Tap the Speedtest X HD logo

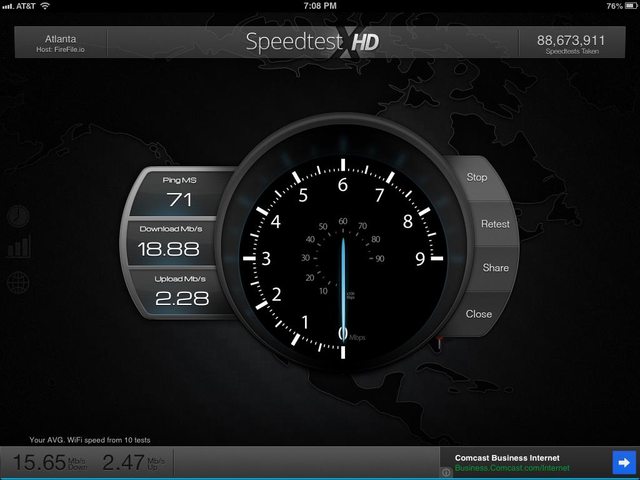coord(312,42)
